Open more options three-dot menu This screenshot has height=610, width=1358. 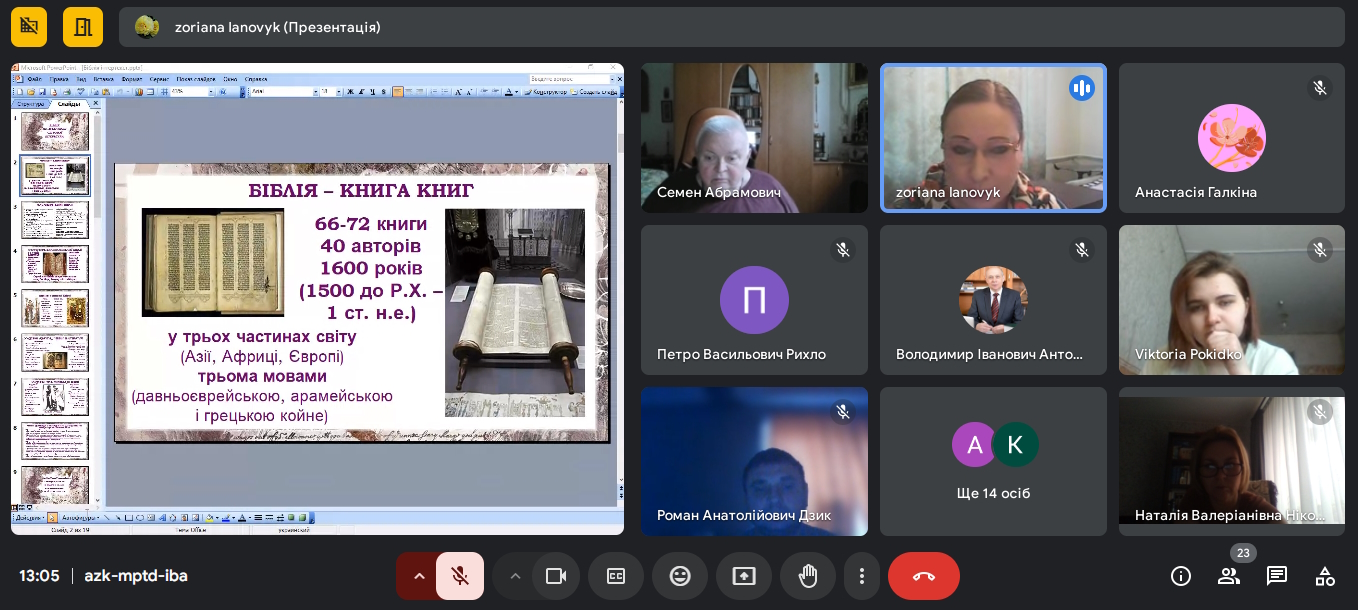861,576
